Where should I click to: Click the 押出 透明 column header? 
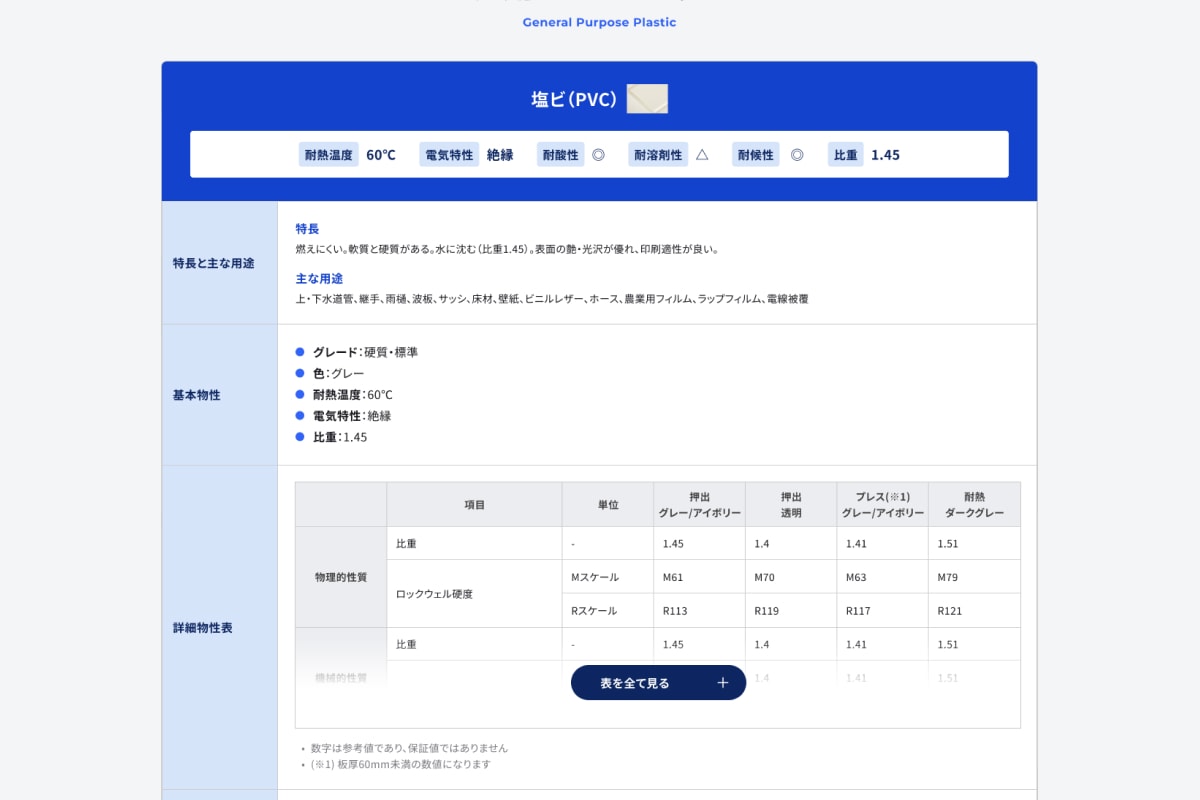pos(790,504)
